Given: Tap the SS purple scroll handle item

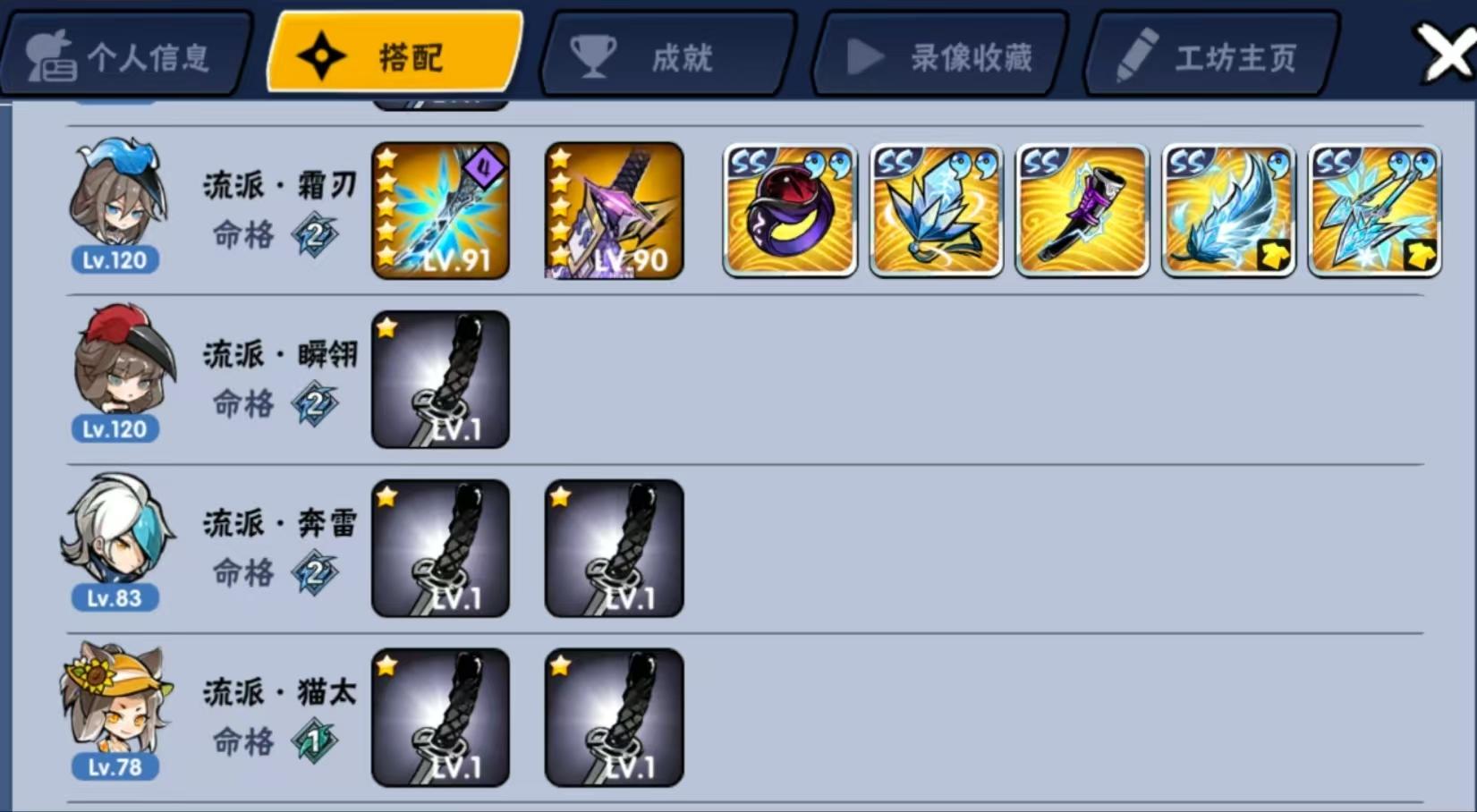Looking at the screenshot, I should [x=1082, y=211].
